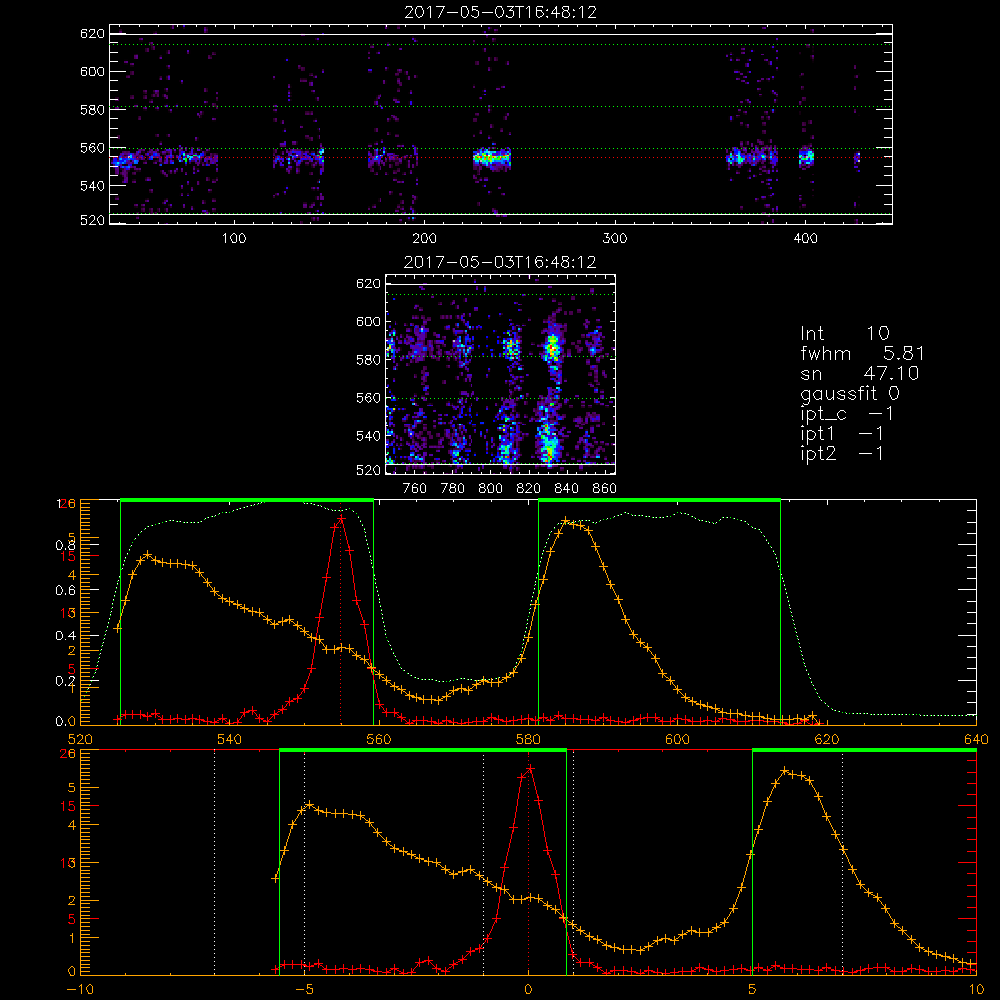Viewport: 1000px width, 1000px height.
Task: Click the top panel title 2017-05-03T16:48:12
Action: click(x=500, y=12)
